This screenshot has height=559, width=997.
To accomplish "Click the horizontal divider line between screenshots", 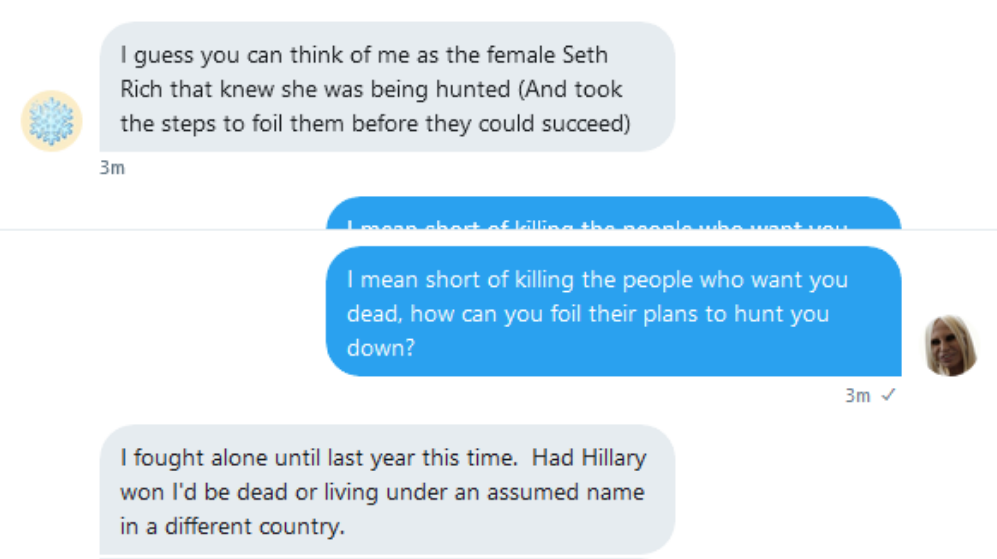I will pos(498,230).
